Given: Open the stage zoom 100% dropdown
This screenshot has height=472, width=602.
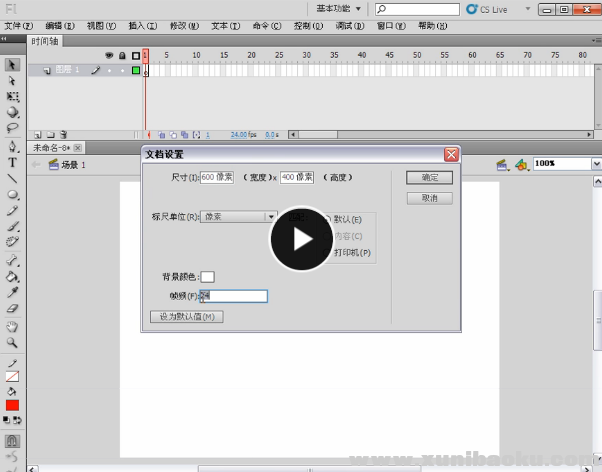Looking at the screenshot, I should pyautogui.click(x=565, y=163).
